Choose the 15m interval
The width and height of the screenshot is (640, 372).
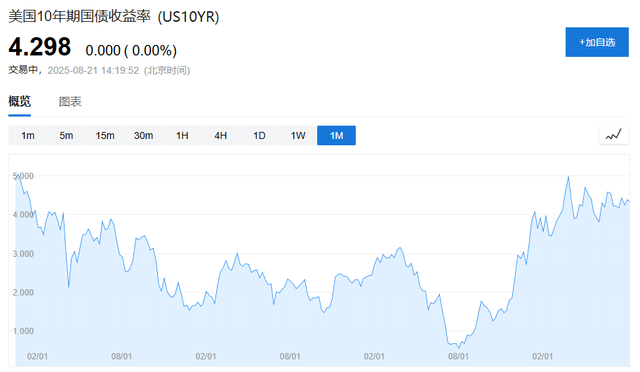105,136
